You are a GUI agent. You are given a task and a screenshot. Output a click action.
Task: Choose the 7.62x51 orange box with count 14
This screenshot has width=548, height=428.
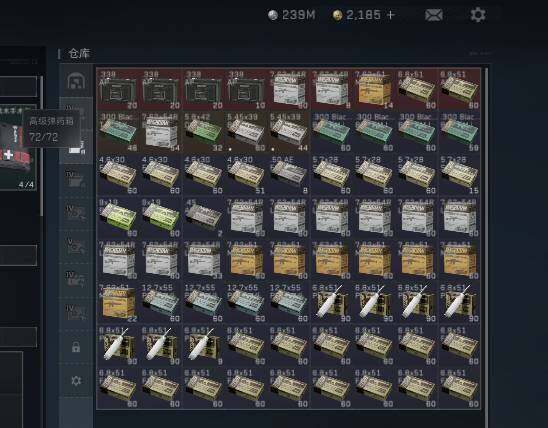(x=374, y=89)
